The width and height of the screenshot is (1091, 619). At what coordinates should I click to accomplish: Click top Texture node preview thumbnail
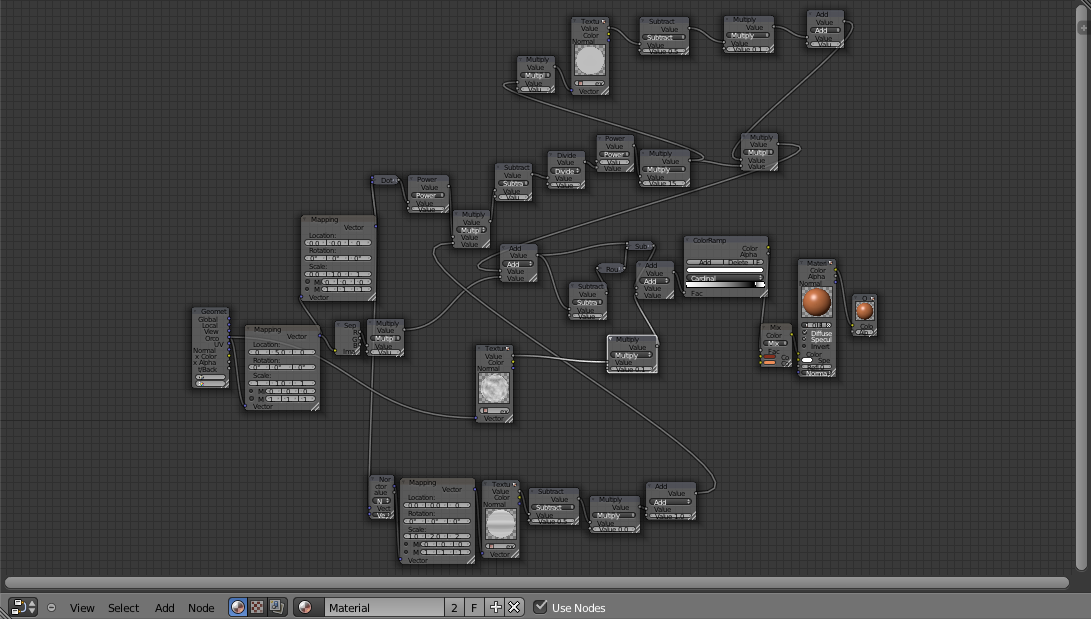point(590,61)
